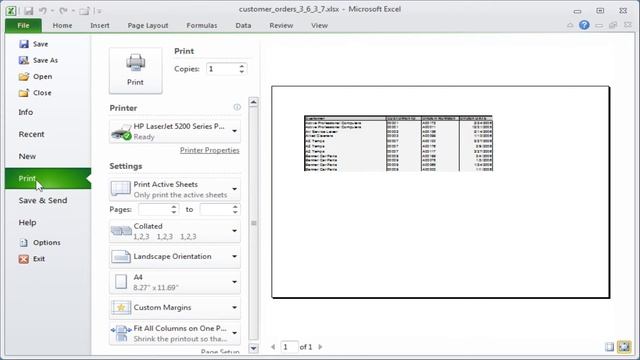The image size is (640, 360).
Task: Switch to the Home ribbon tab
Action: (62, 25)
